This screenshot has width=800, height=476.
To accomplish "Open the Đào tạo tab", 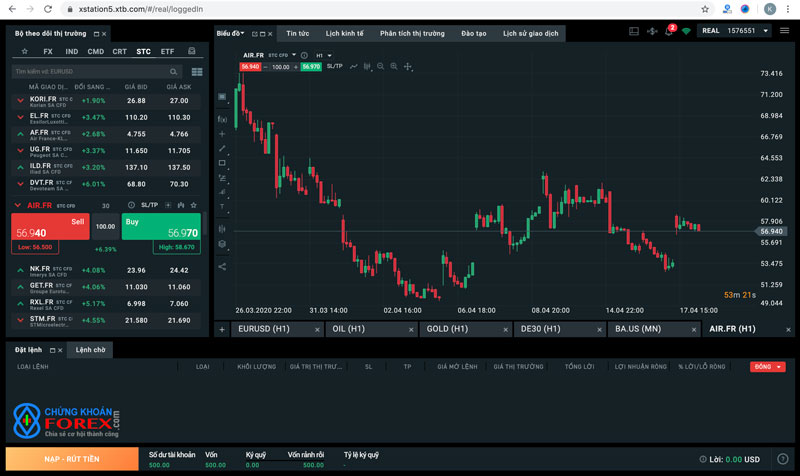I will (473, 33).
